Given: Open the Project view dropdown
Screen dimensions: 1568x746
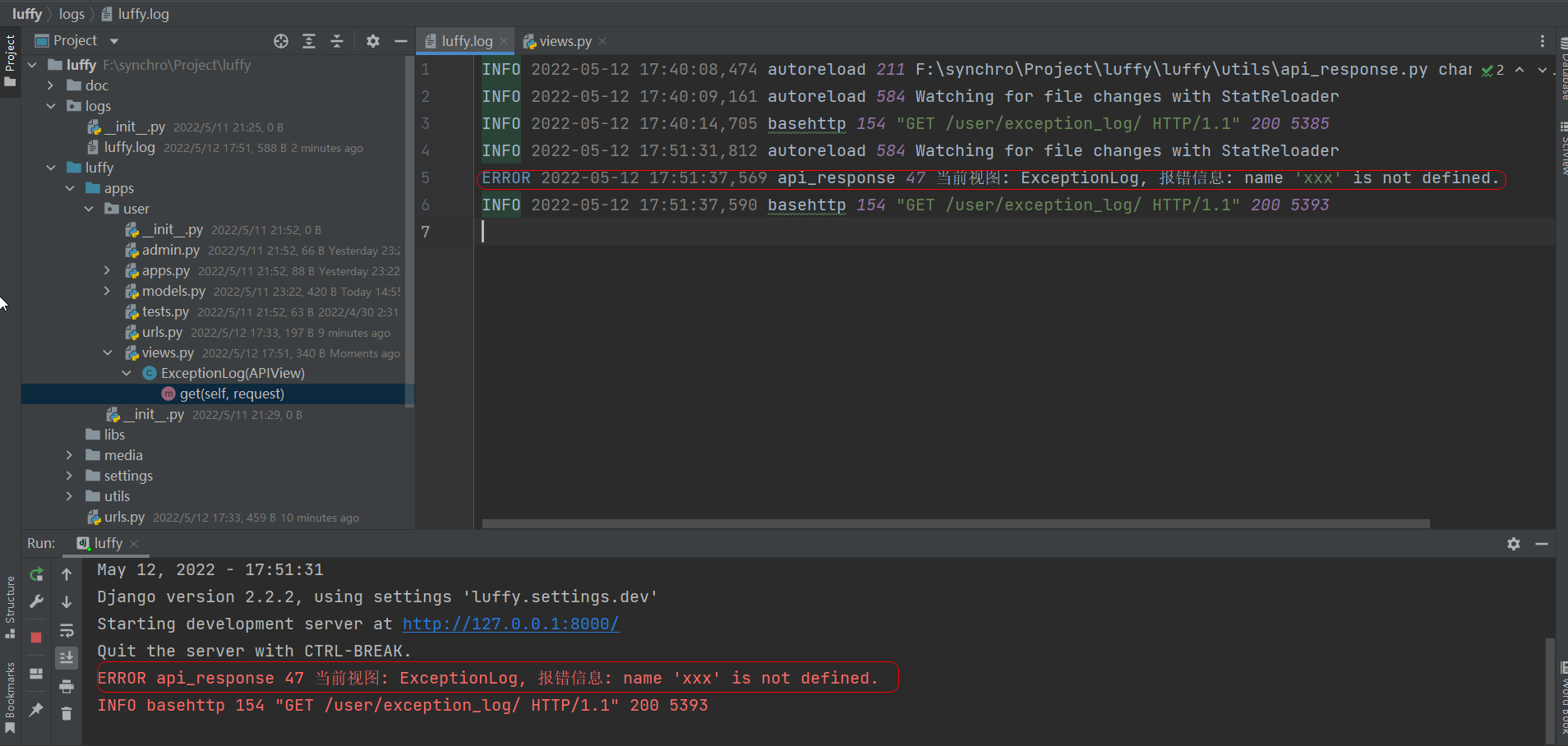Looking at the screenshot, I should pyautogui.click(x=114, y=41).
